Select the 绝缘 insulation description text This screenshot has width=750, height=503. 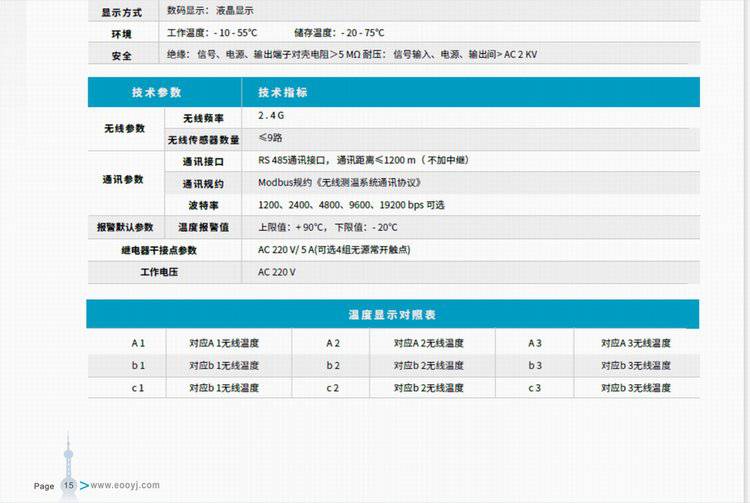click(352, 55)
